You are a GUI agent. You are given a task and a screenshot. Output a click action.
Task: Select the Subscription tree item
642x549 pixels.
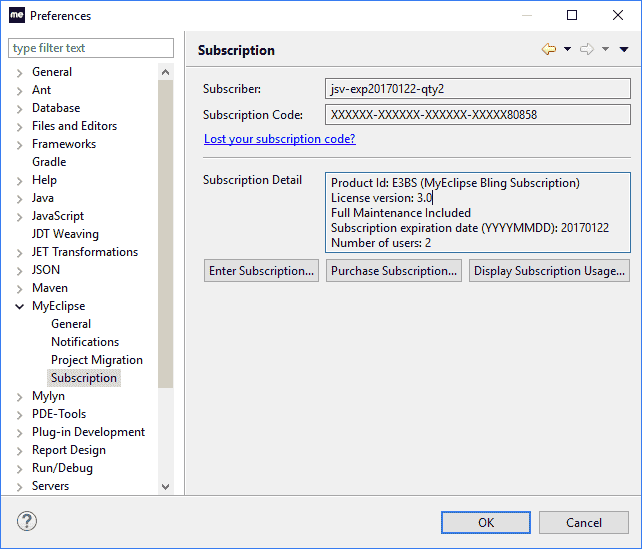pyautogui.click(x=84, y=378)
